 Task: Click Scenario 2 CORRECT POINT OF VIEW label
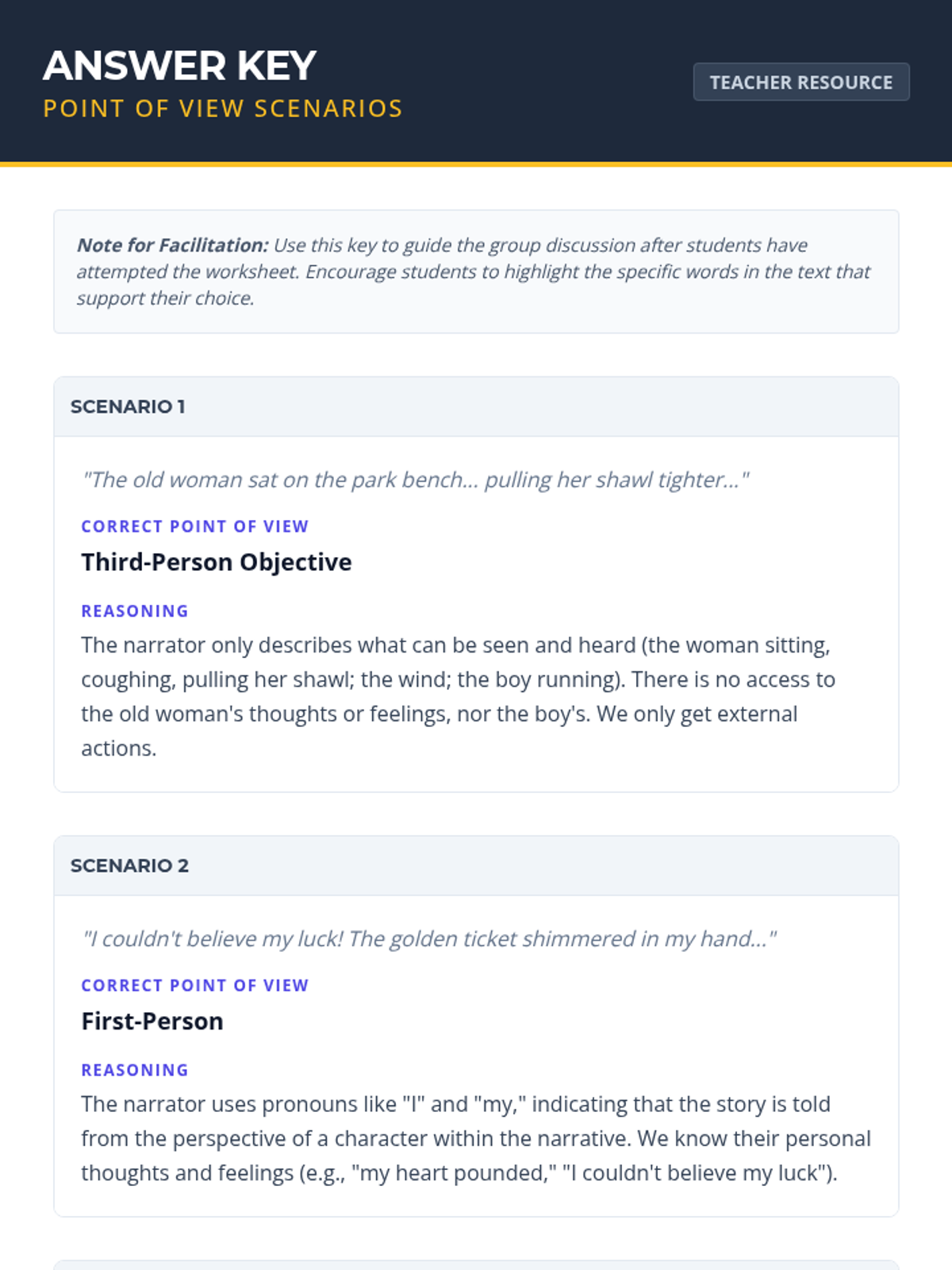point(195,985)
